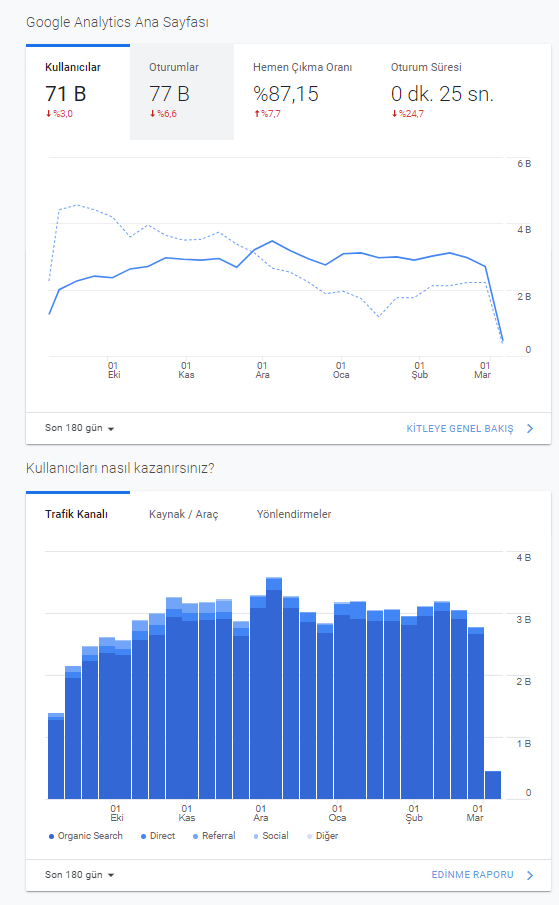The height and width of the screenshot is (905, 559).
Task: Click the Direct legend color dot
Action: point(143,836)
